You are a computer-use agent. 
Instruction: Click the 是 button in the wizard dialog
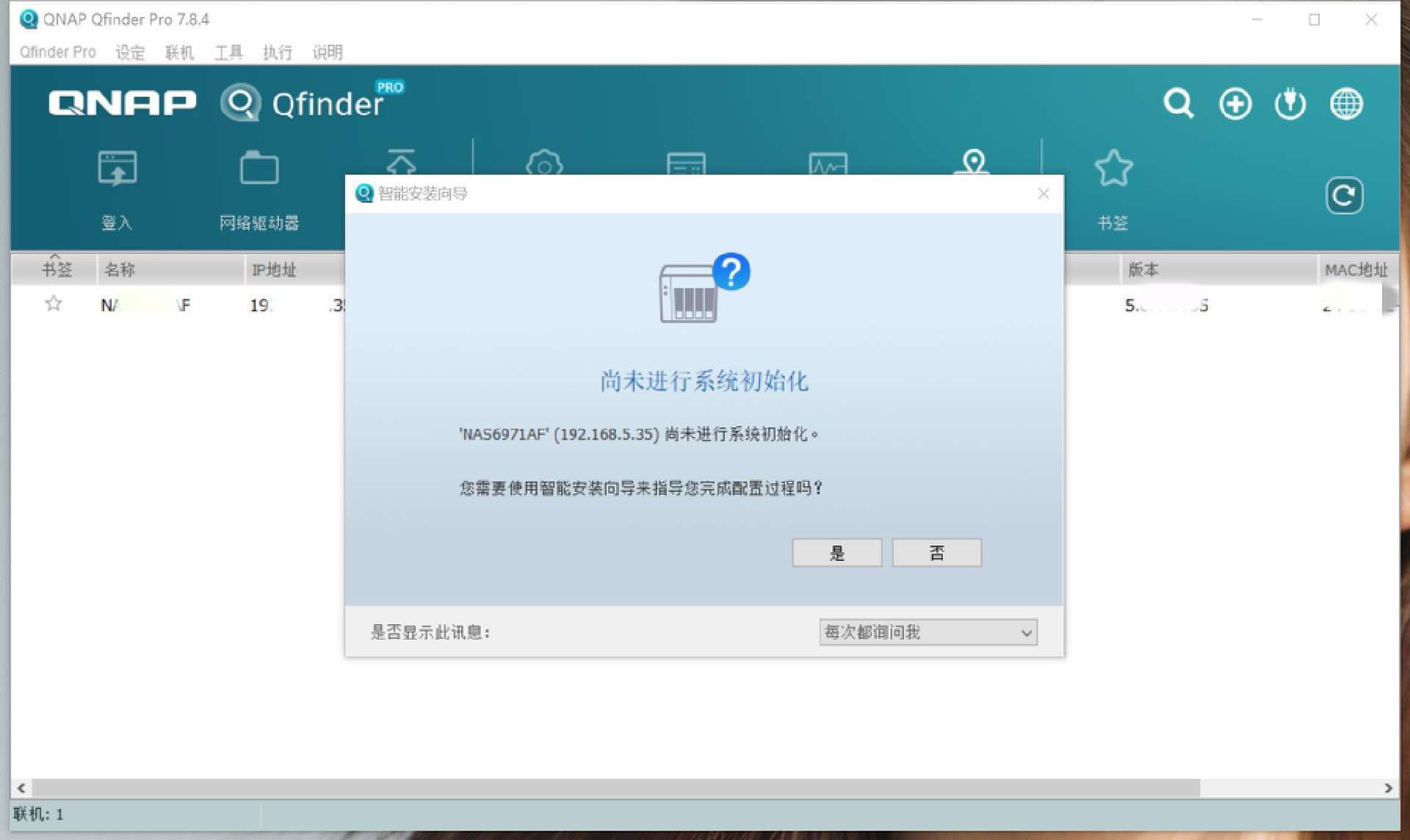836,552
